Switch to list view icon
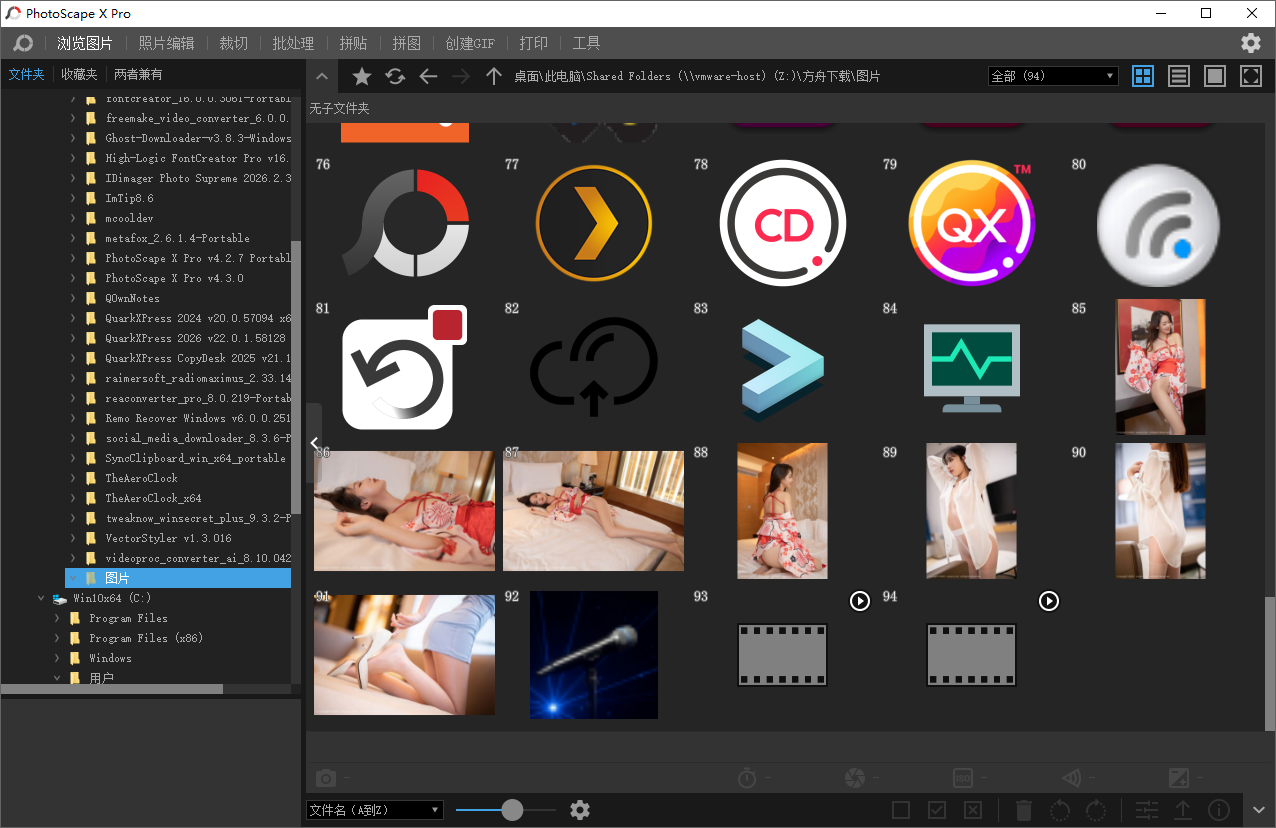1276x828 pixels. pos(1179,76)
